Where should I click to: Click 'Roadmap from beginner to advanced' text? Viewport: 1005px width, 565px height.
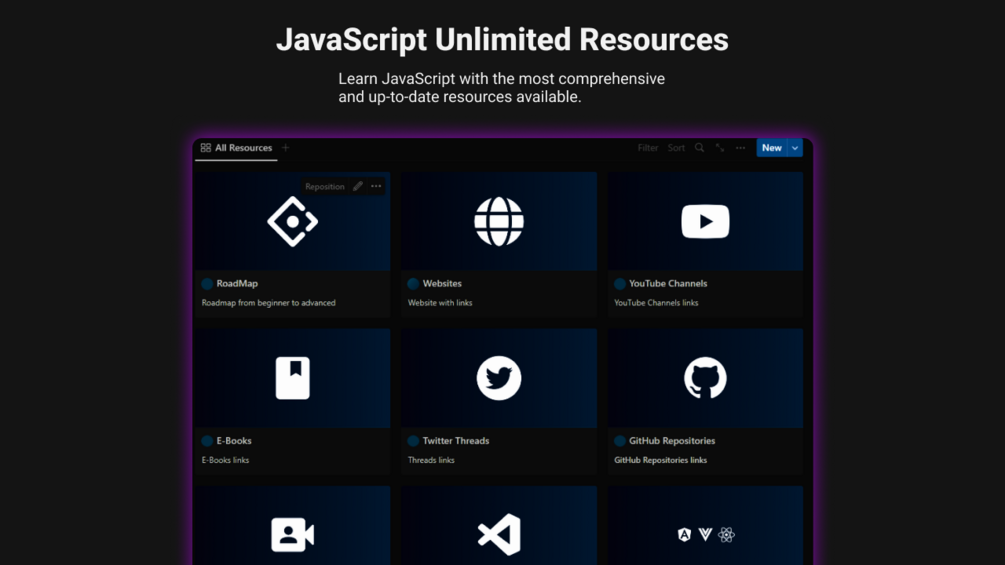click(269, 303)
